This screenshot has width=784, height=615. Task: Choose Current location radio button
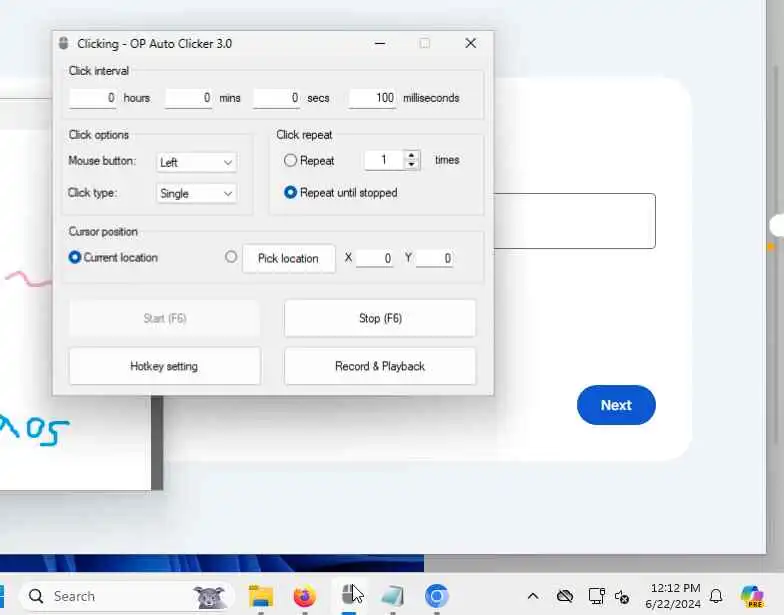coord(74,257)
